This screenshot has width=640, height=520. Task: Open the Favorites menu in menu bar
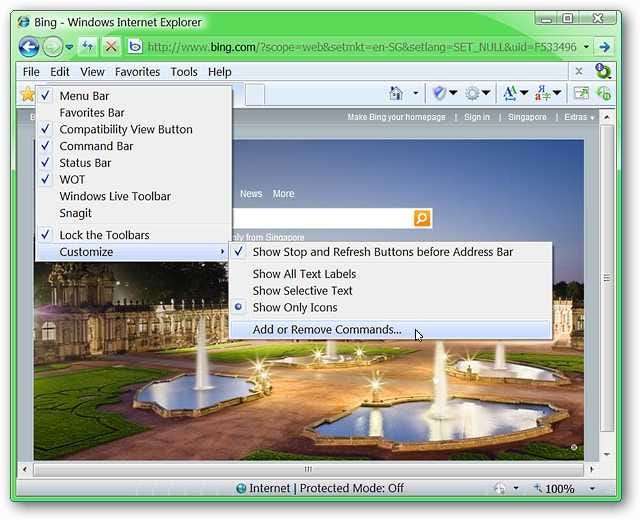click(x=137, y=72)
